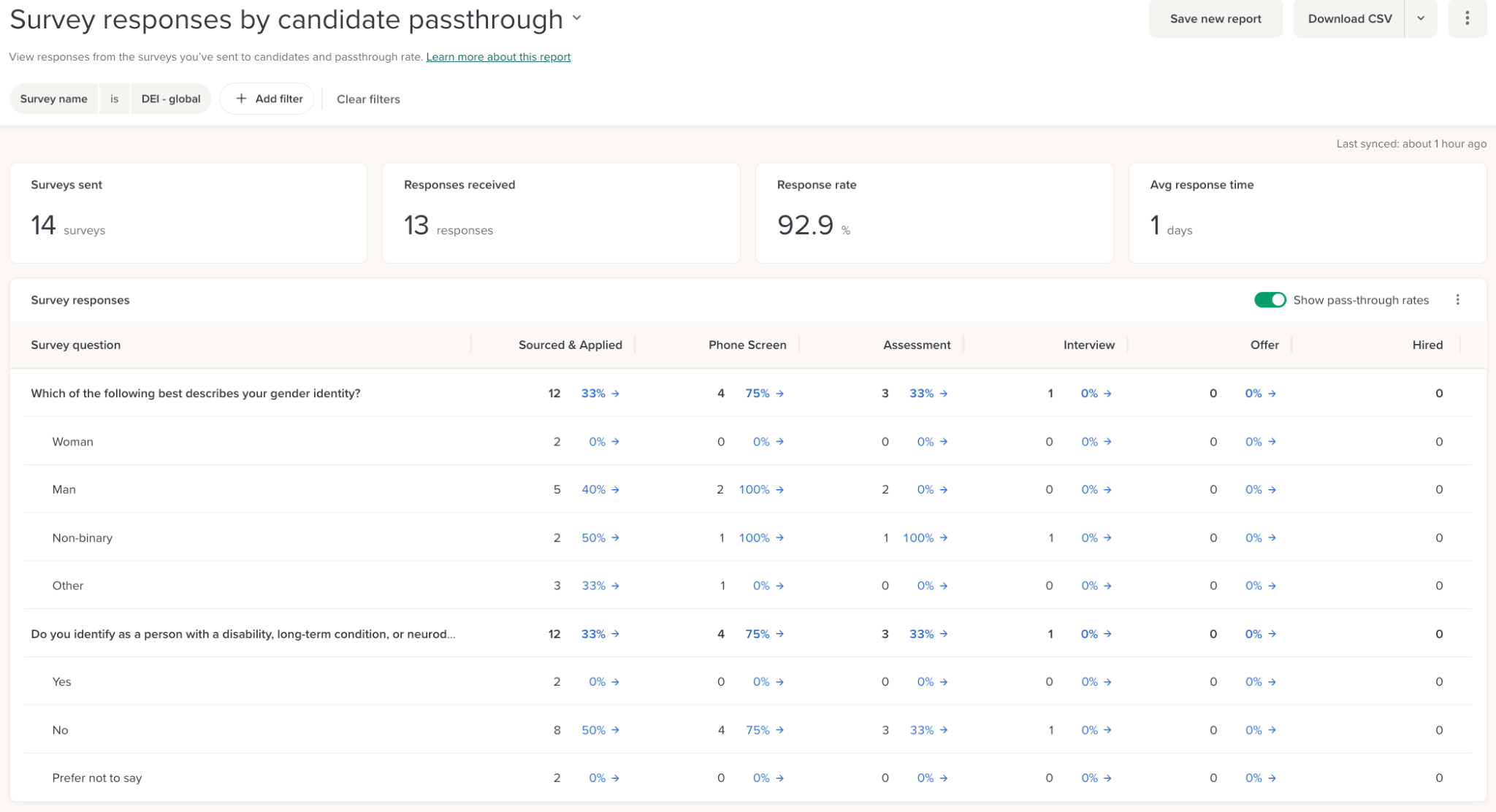Viewport: 1496px width, 812px height.
Task: Toggle Show pass-through rates switch off
Action: coord(1270,300)
